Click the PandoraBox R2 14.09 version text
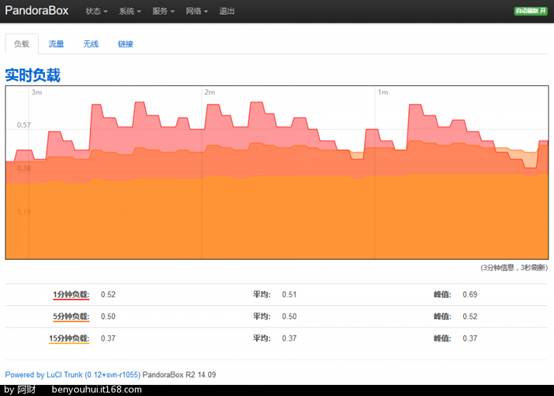This screenshot has height=396, width=554. pyautogui.click(x=179, y=374)
